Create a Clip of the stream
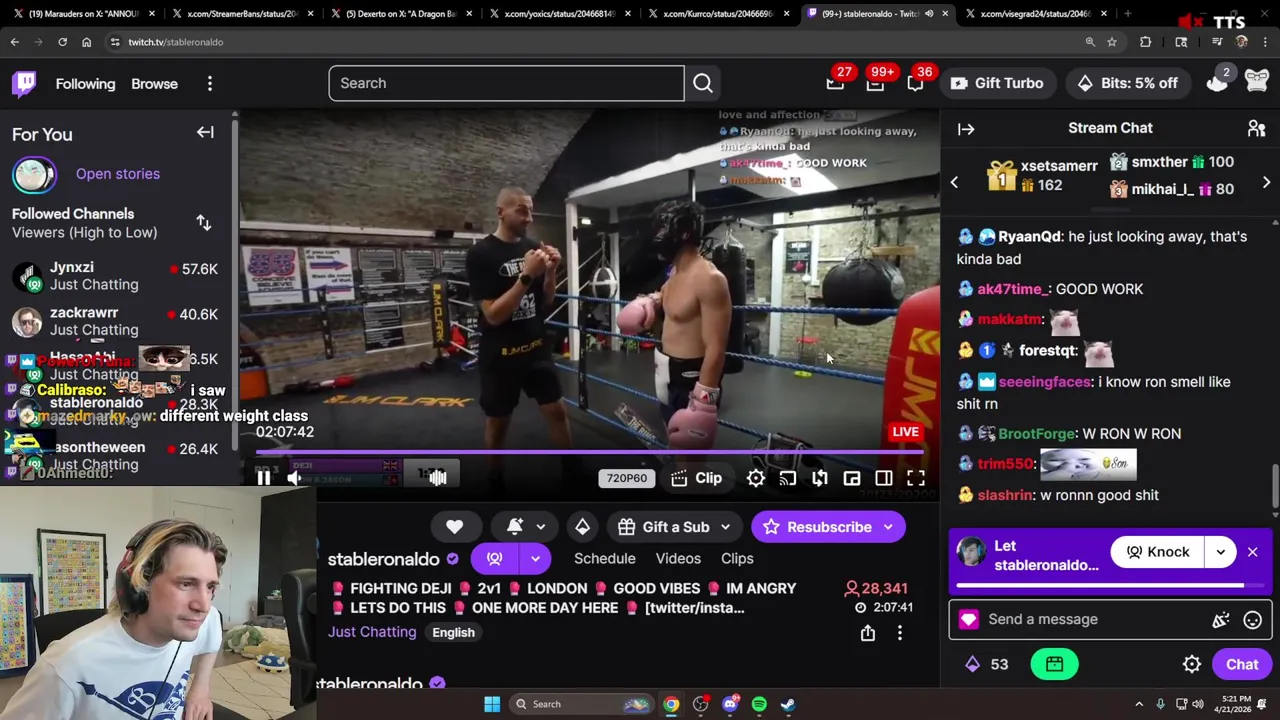The image size is (1280, 720). [697, 478]
